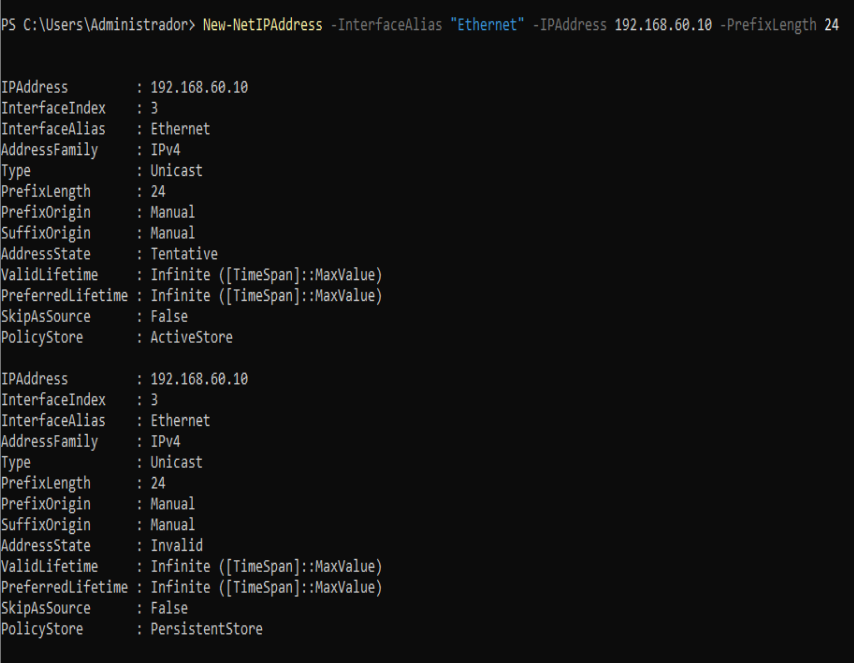Click the Tentative AddressState value
Viewport: 854px width, 663px height.
(184, 254)
